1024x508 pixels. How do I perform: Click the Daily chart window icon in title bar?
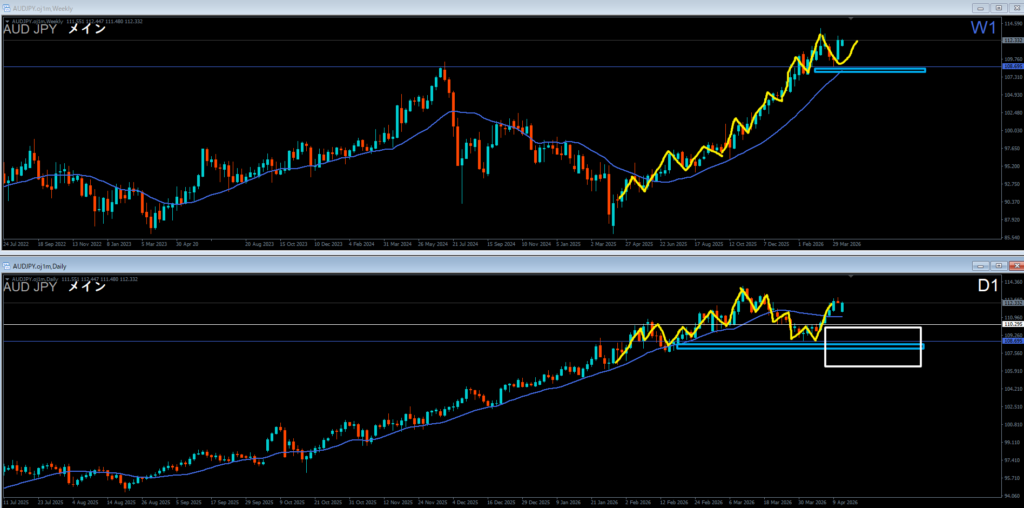(6, 266)
